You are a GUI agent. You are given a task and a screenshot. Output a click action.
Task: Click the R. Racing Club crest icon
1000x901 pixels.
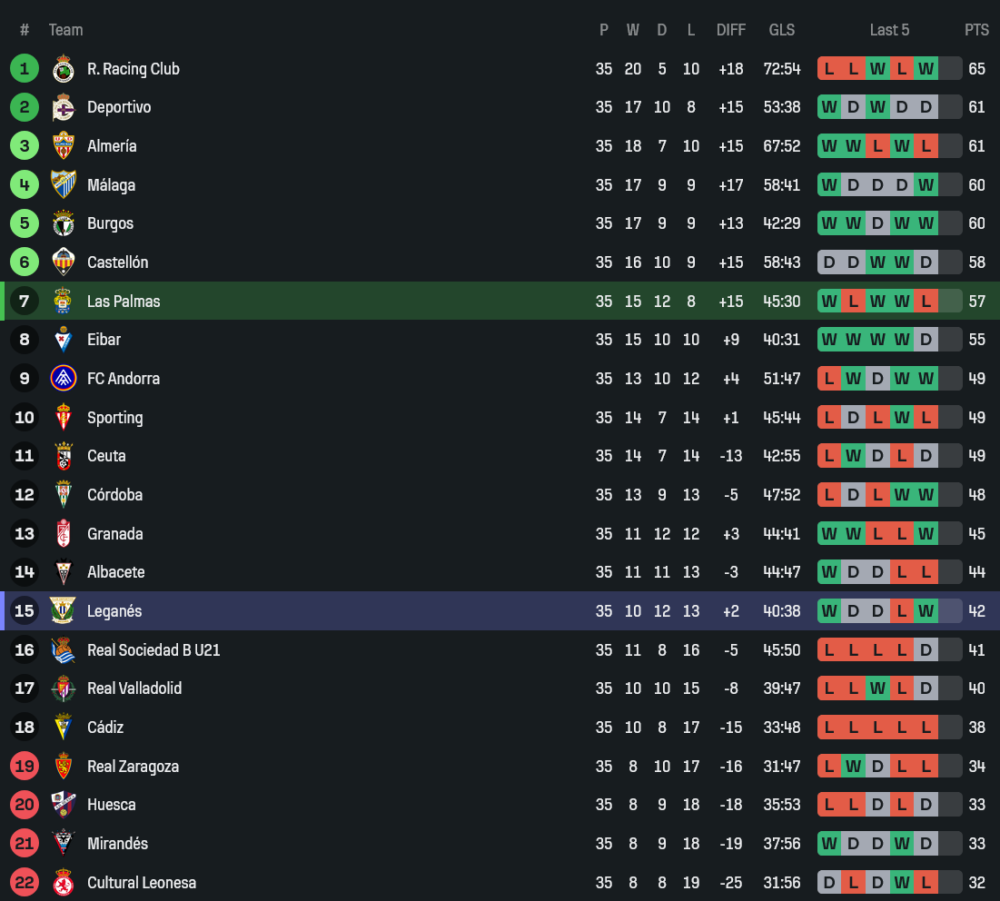63,69
